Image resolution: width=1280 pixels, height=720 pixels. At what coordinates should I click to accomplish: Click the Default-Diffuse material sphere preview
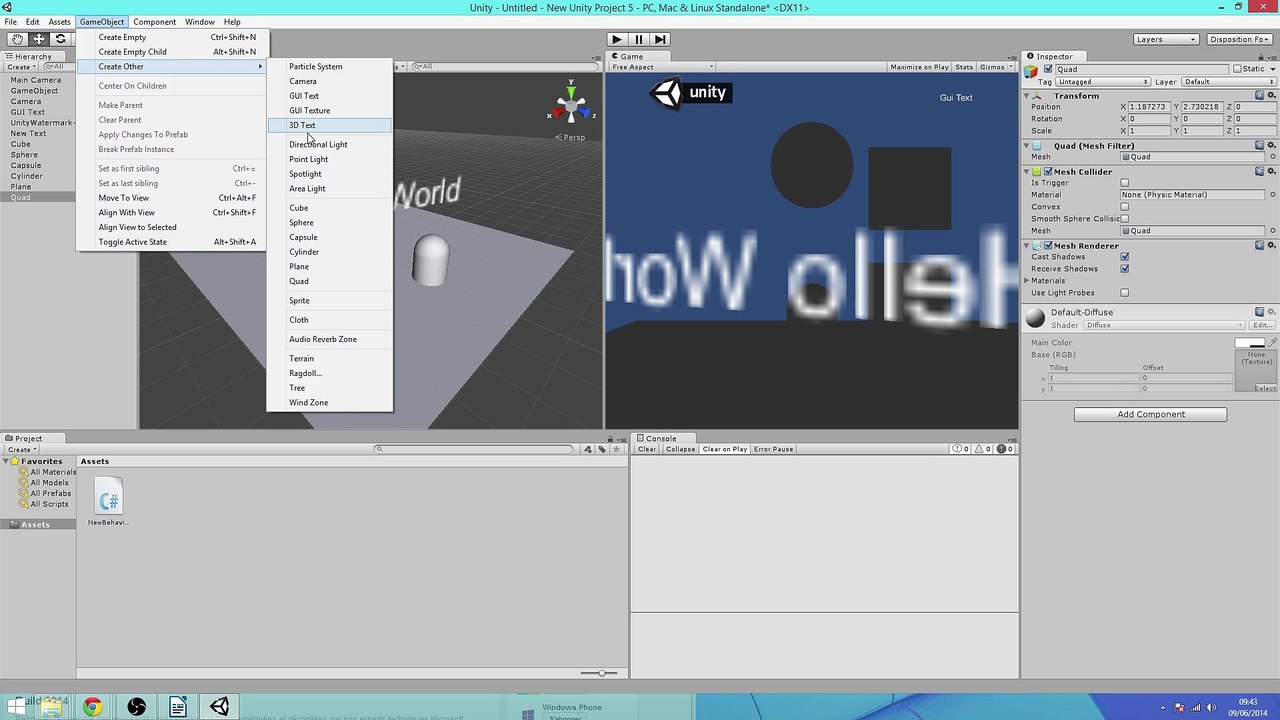[1035, 317]
